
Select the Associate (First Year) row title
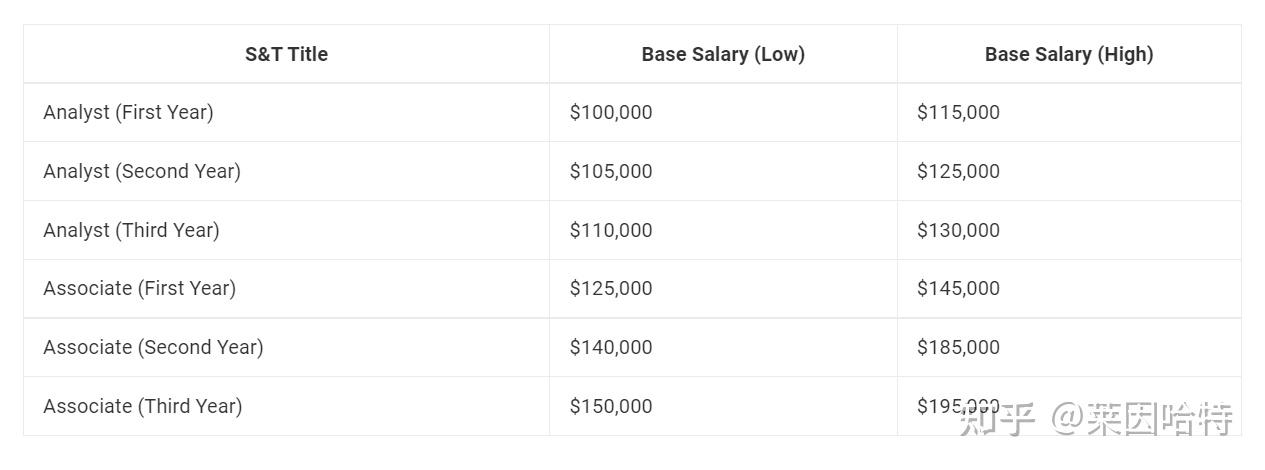coord(139,288)
